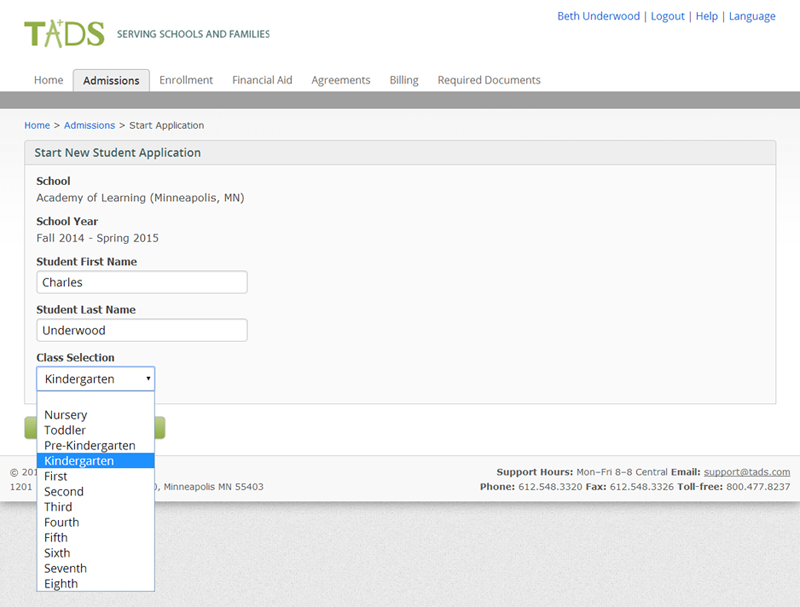Switch to the Billing tab
Viewport: 800px width, 607px height.
(x=404, y=80)
